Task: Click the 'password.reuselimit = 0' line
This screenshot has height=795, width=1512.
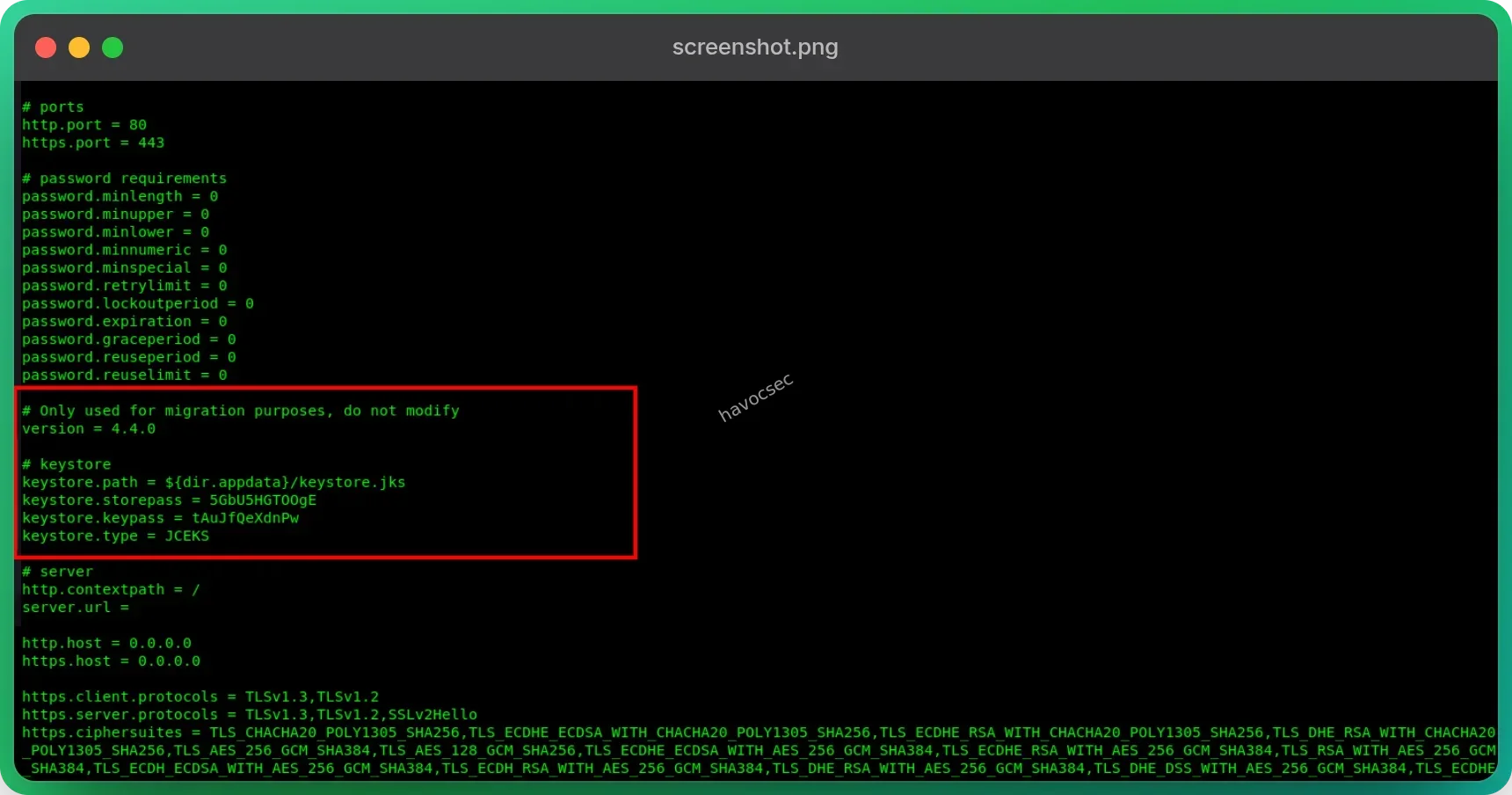Action: click(124, 376)
